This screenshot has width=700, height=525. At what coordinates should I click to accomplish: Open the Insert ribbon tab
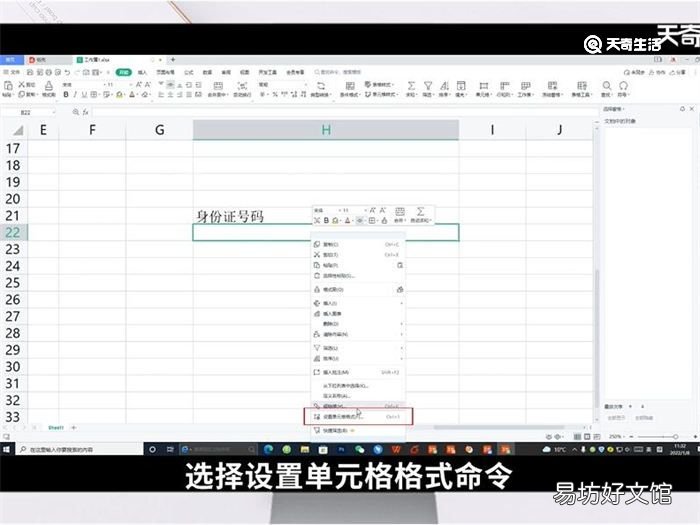click(x=142, y=72)
